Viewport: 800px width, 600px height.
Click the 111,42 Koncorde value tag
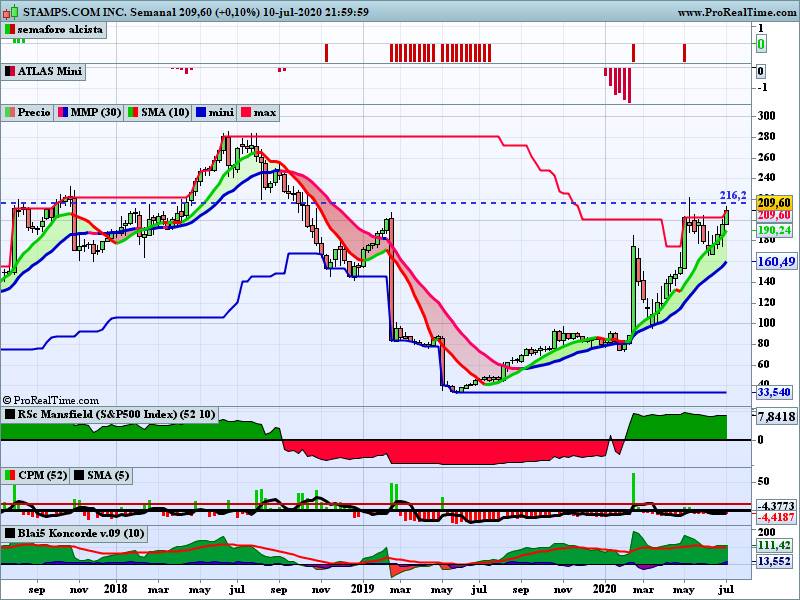pyautogui.click(x=773, y=545)
